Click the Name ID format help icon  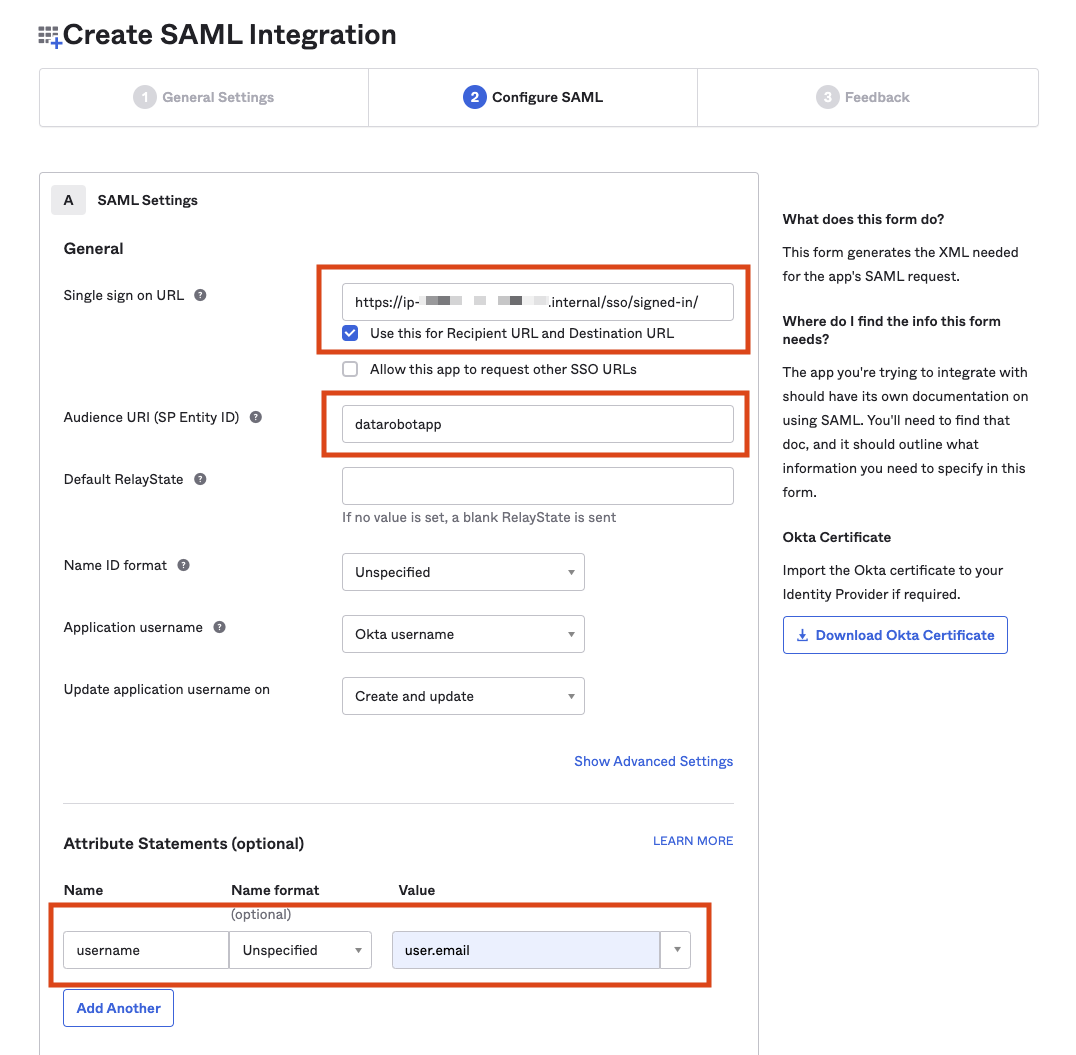click(x=183, y=565)
